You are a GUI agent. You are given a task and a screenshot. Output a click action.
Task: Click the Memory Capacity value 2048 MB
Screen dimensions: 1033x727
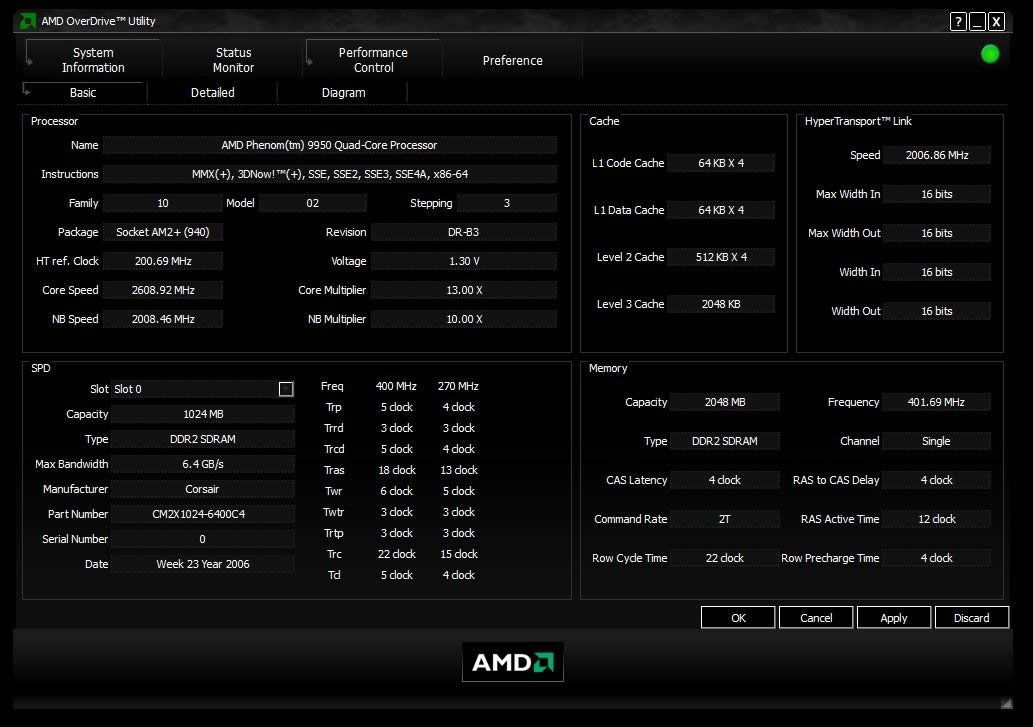tap(725, 402)
